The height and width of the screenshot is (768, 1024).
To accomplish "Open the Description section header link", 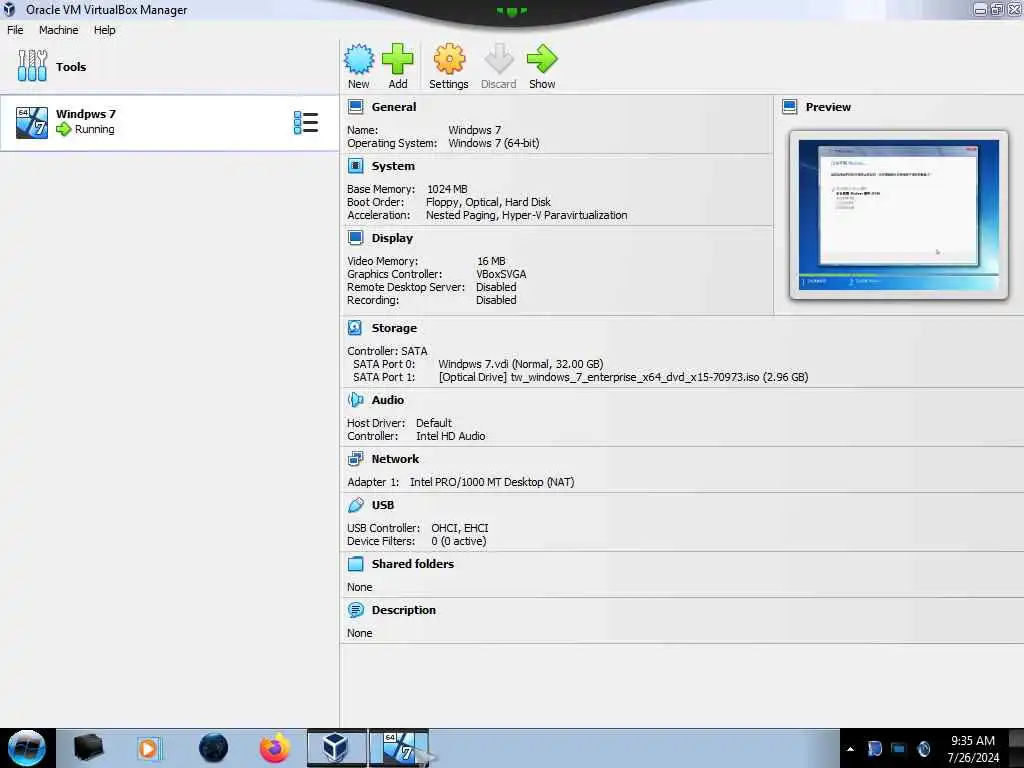I will pyautogui.click(x=404, y=610).
